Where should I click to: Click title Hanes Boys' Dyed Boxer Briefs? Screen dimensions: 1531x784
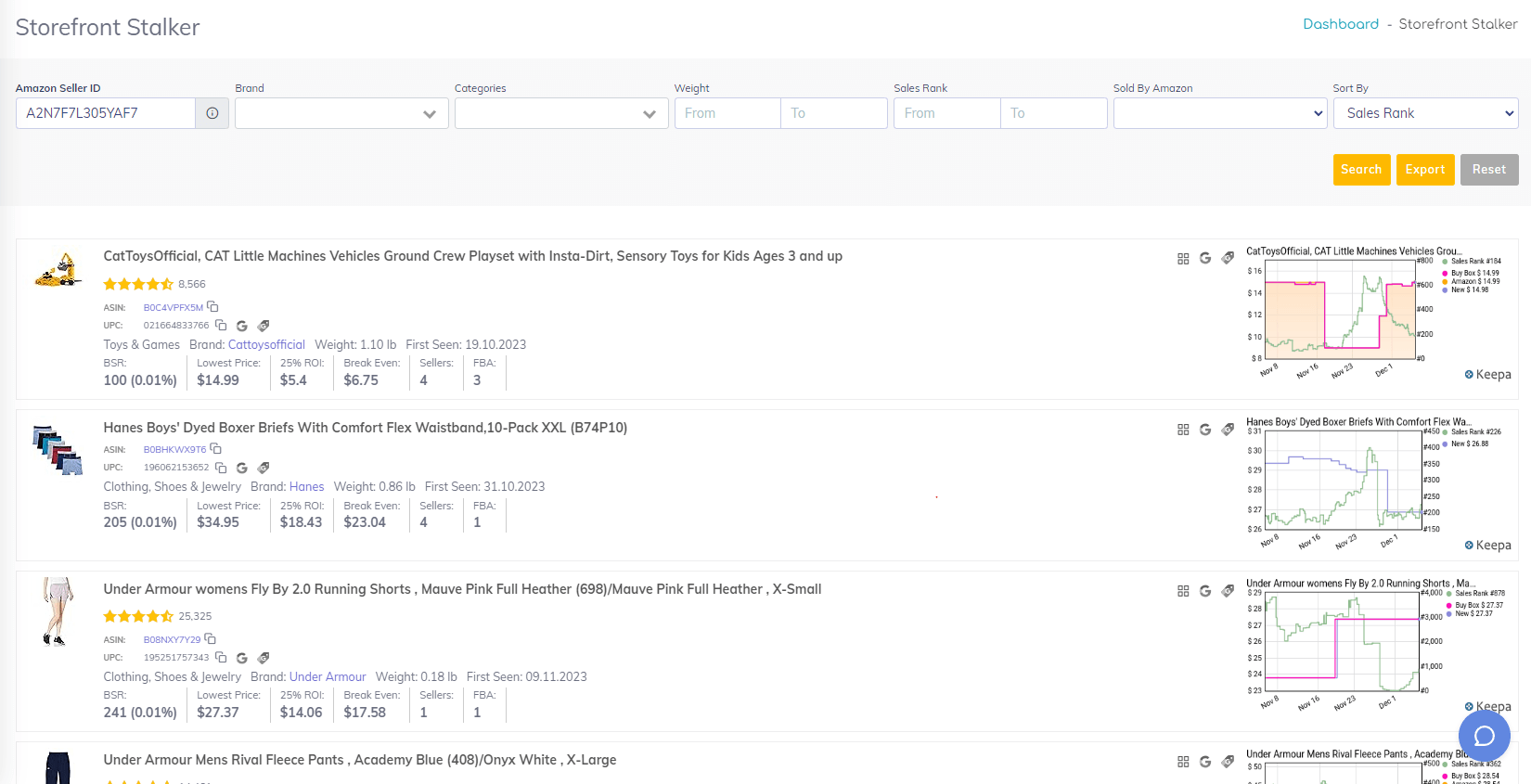tap(366, 428)
